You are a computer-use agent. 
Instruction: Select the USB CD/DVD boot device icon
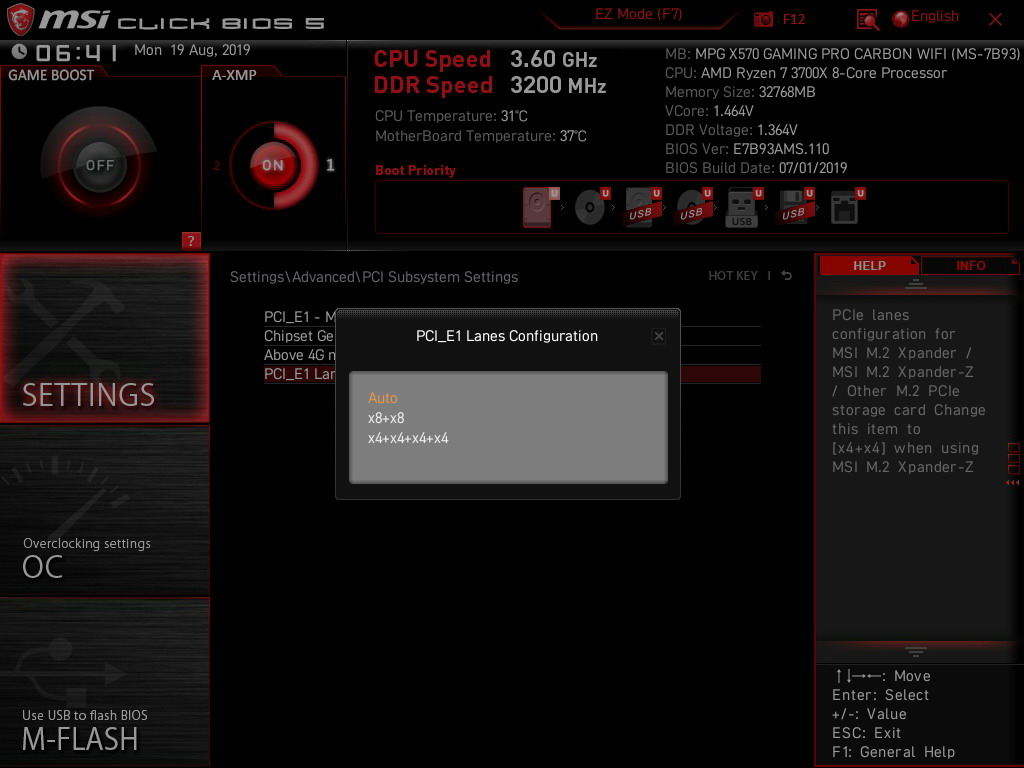(x=693, y=207)
